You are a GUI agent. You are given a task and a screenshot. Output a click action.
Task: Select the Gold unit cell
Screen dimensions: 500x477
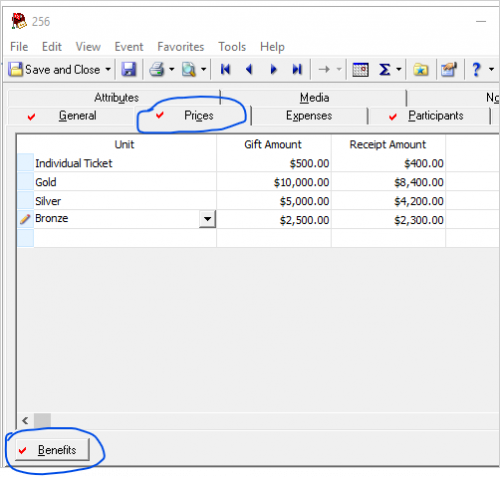click(x=125, y=182)
